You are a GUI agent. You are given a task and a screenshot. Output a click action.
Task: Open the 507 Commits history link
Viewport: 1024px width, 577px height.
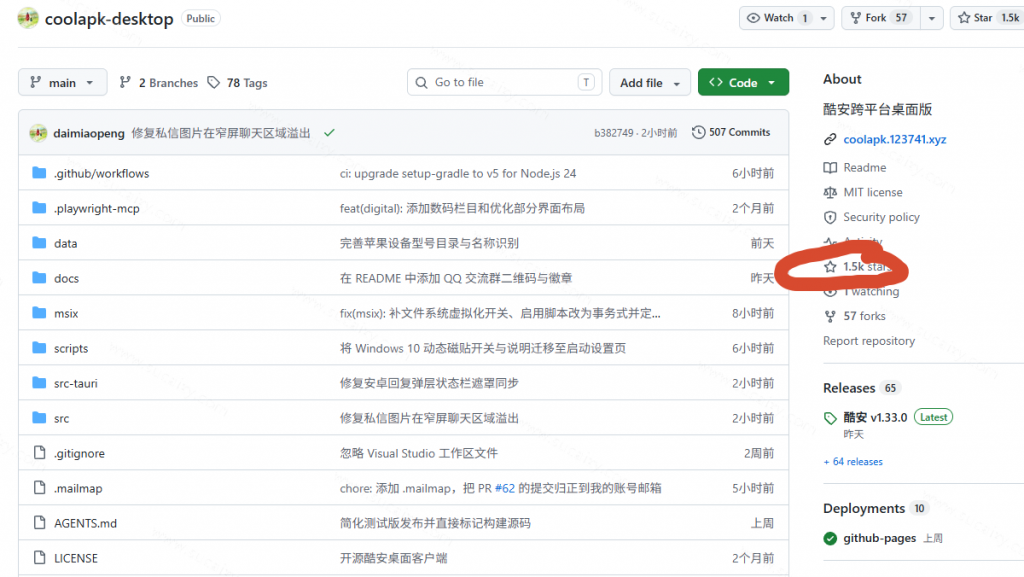point(731,133)
